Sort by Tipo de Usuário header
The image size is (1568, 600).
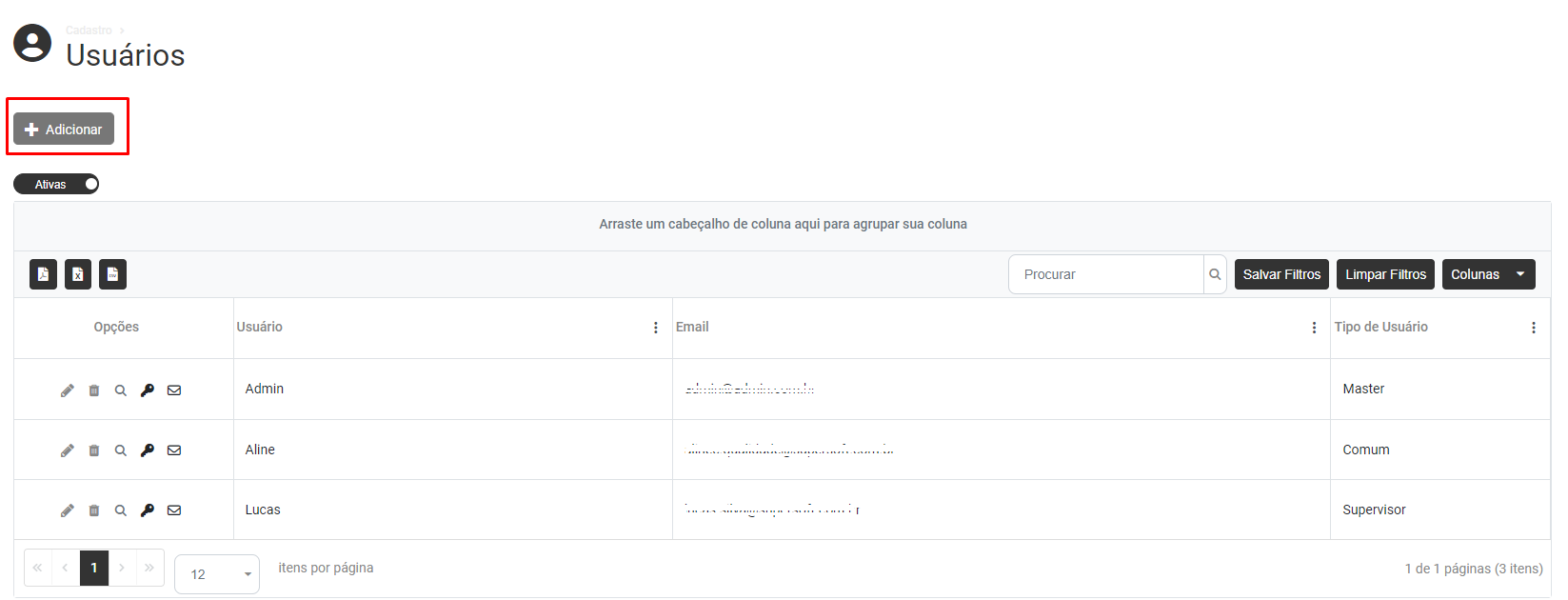(1380, 327)
